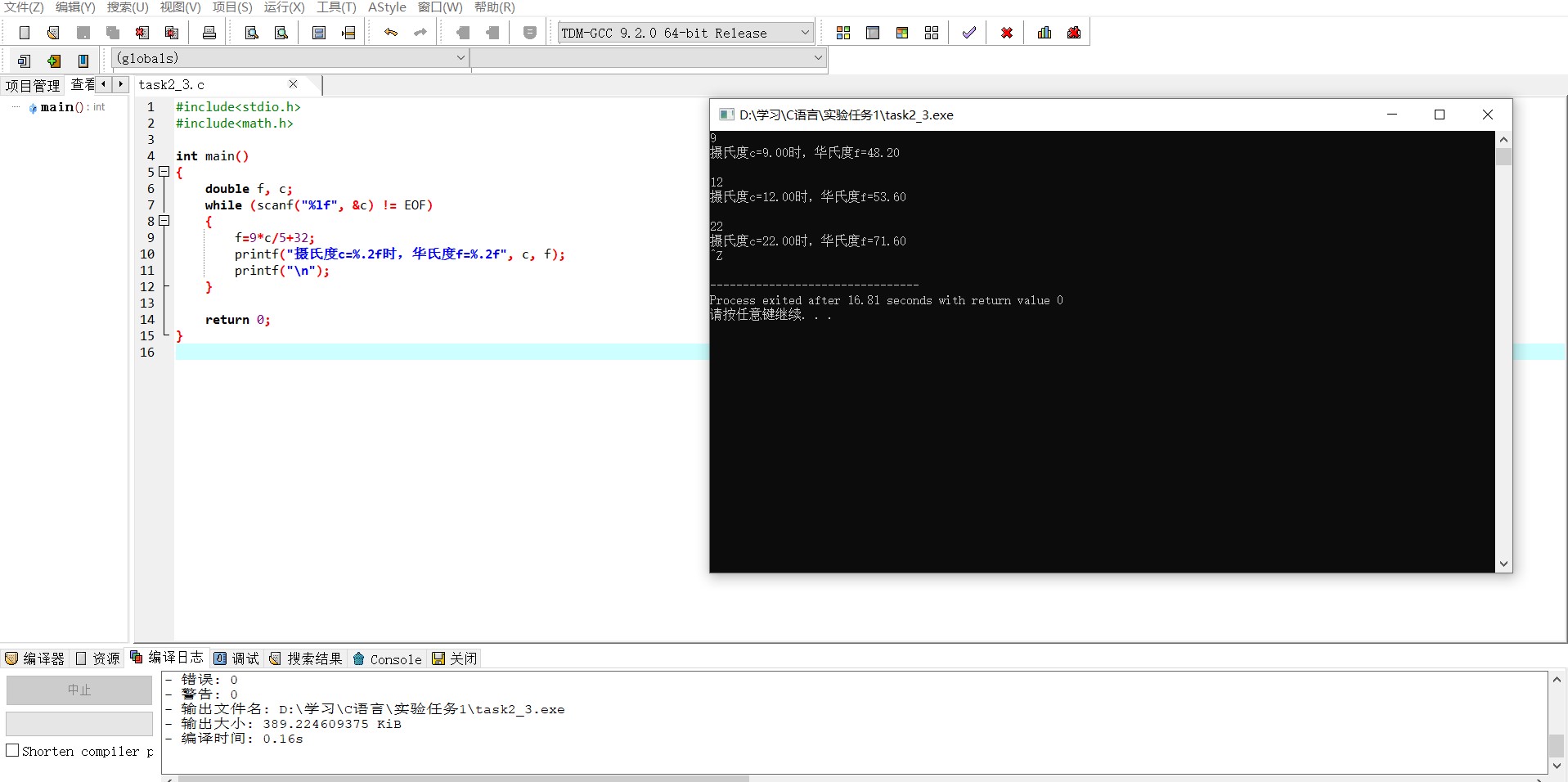Click the Debug bug icon

tap(1074, 33)
